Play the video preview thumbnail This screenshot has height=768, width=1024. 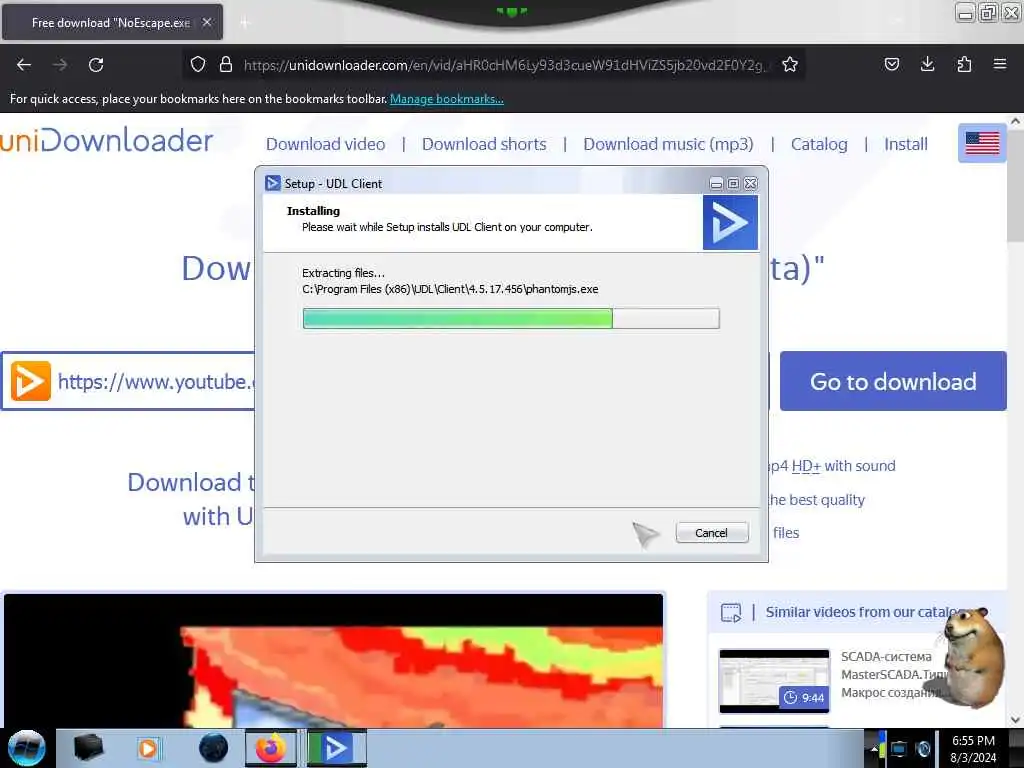click(x=334, y=660)
